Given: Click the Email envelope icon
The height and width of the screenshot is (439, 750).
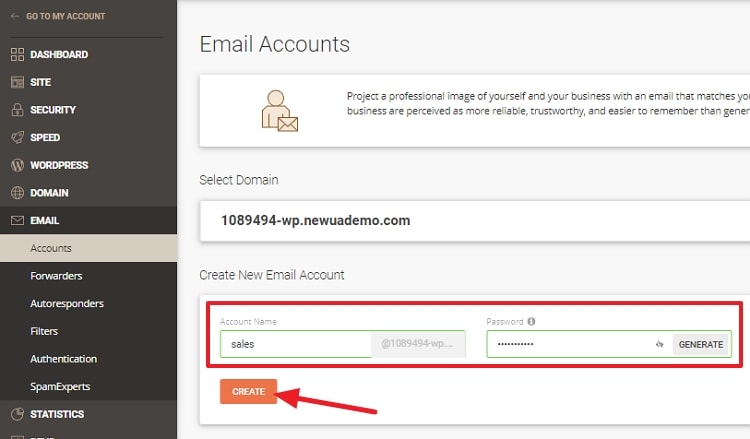Looking at the screenshot, I should click(x=17, y=220).
